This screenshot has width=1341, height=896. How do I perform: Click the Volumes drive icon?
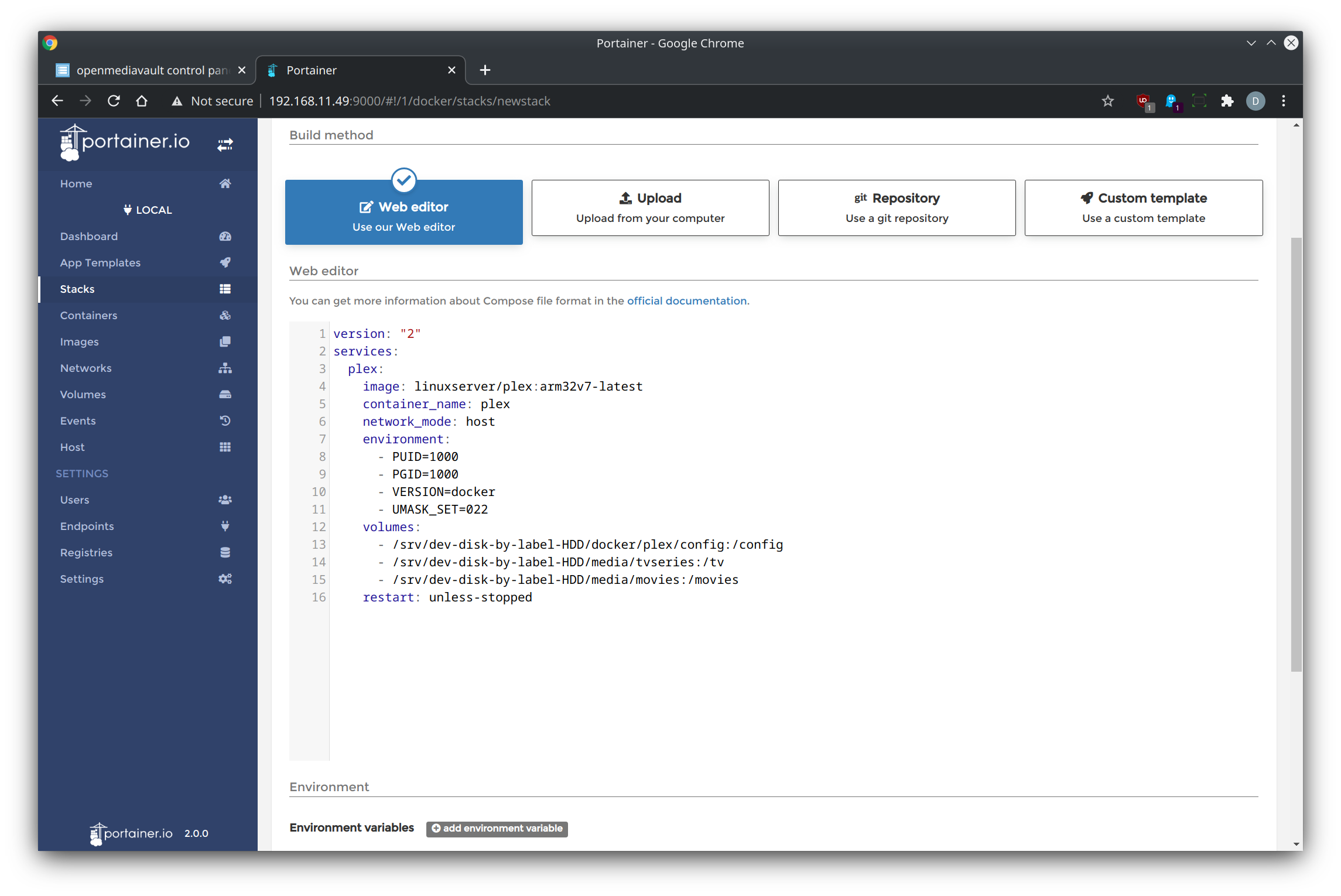225,394
